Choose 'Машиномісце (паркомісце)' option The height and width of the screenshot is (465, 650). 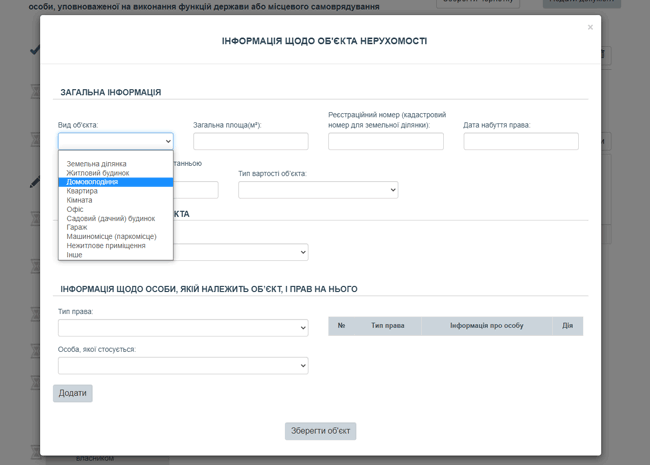111,237
